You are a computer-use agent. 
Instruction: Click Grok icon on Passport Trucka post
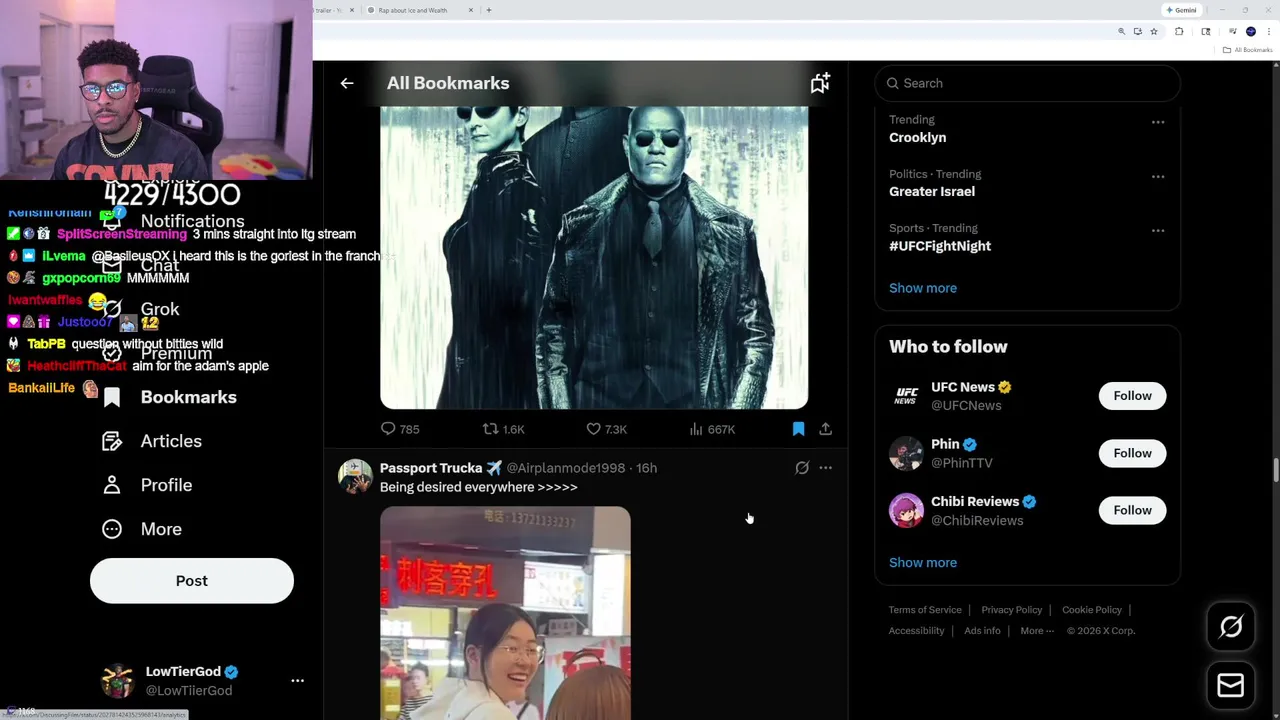802,468
